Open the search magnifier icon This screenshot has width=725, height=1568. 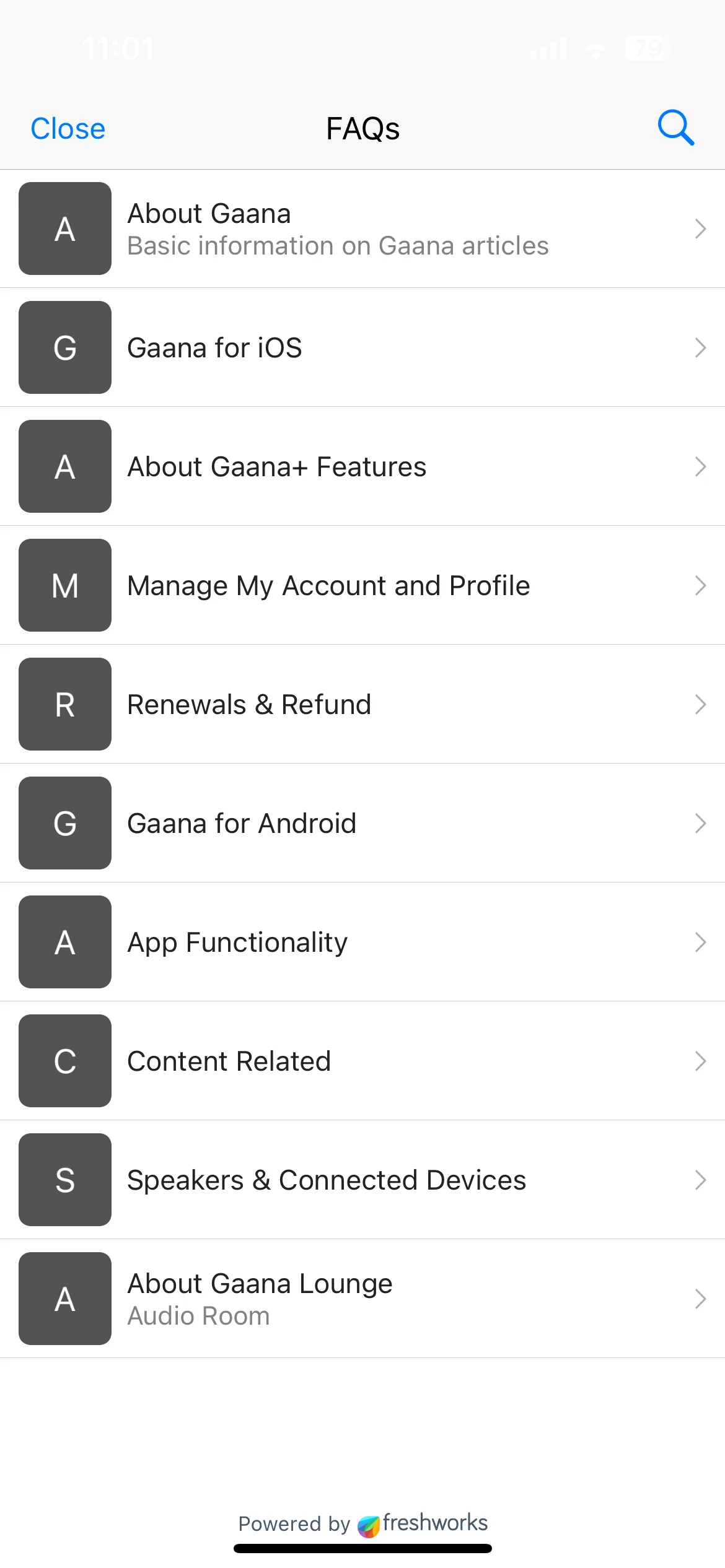[x=675, y=128]
